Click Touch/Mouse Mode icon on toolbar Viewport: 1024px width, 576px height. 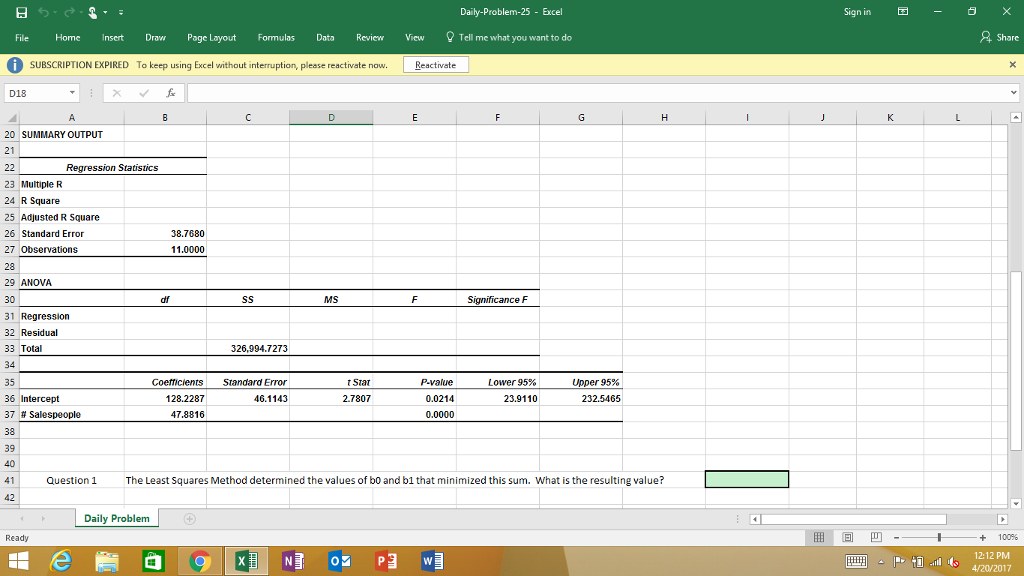93,12
